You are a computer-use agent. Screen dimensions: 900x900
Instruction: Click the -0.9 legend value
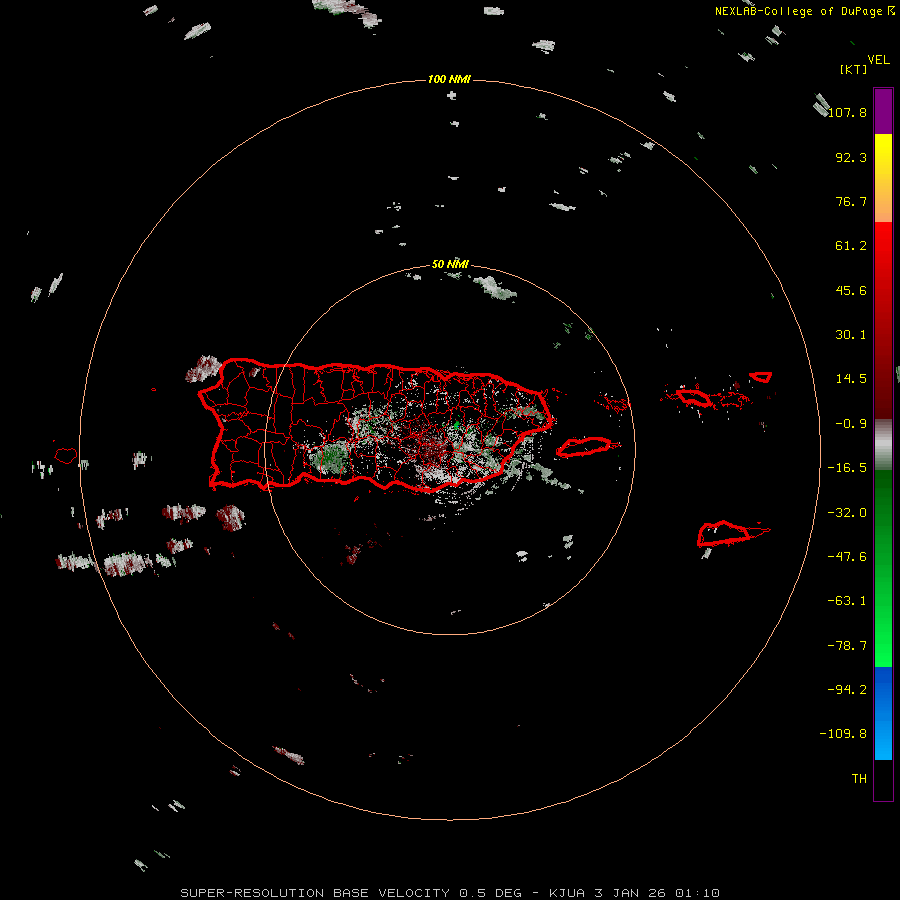point(851,424)
